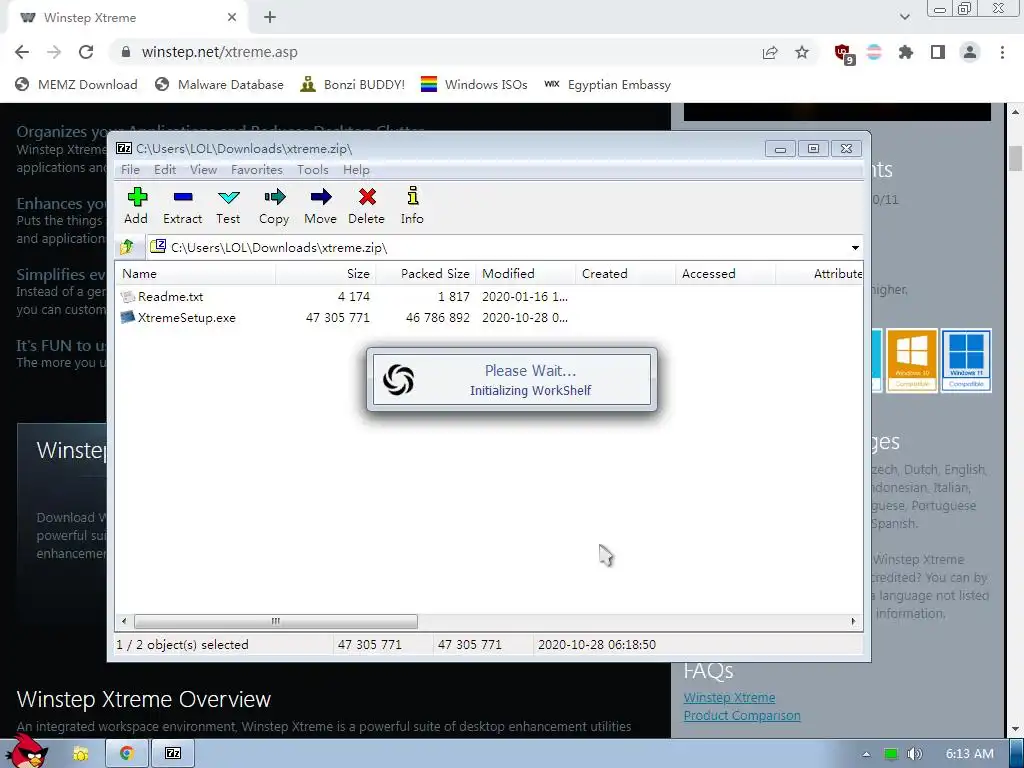The image size is (1024, 768).
Task: Open Chrome's three-dot menu
Action: coord(1002,52)
